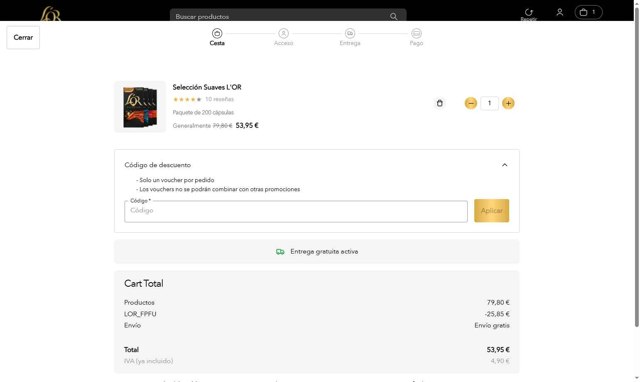The height and width of the screenshot is (382, 640).
Task: Click the Paquete de 200 cápsulas text
Action: pos(203,112)
